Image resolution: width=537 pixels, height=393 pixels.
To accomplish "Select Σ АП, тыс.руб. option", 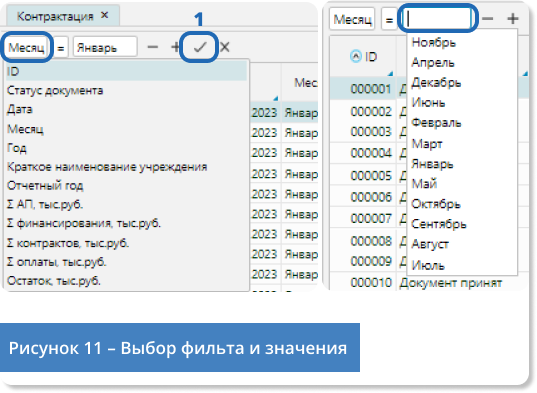I will tap(126, 204).
